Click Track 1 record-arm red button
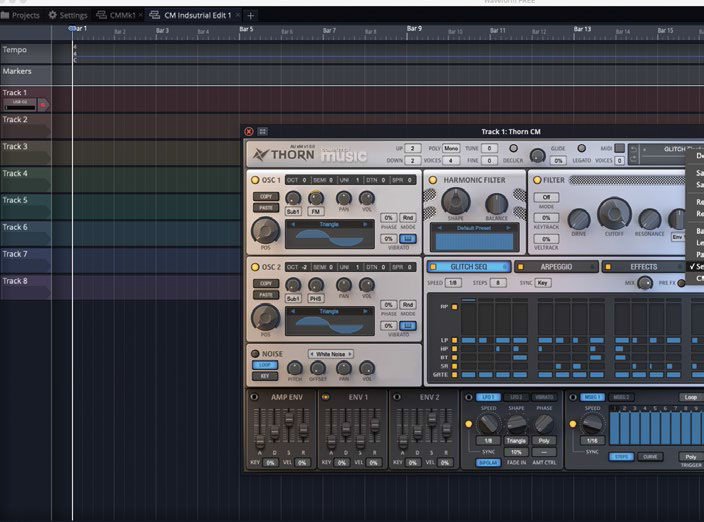Image resolution: width=704 pixels, height=522 pixels. (x=43, y=105)
